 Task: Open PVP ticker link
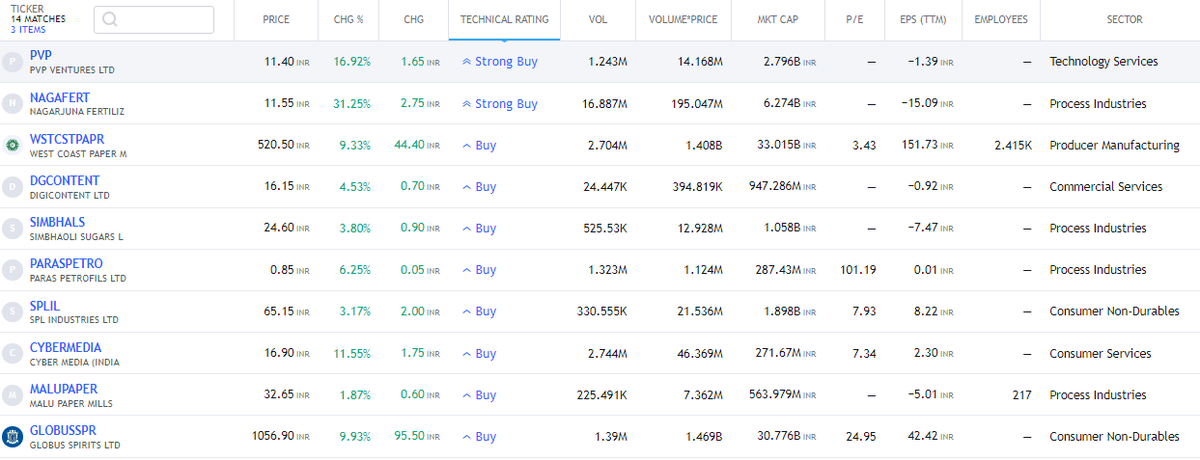click(41, 56)
